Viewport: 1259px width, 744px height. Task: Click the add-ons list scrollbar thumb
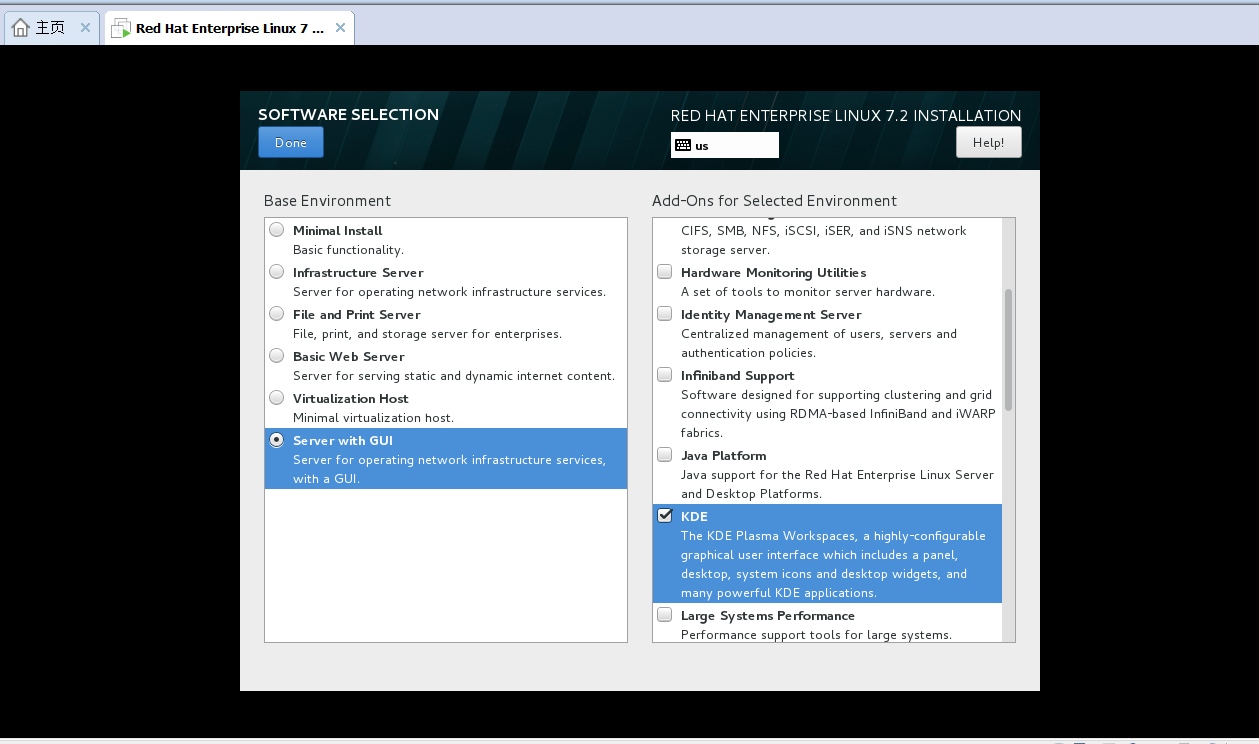[1008, 350]
